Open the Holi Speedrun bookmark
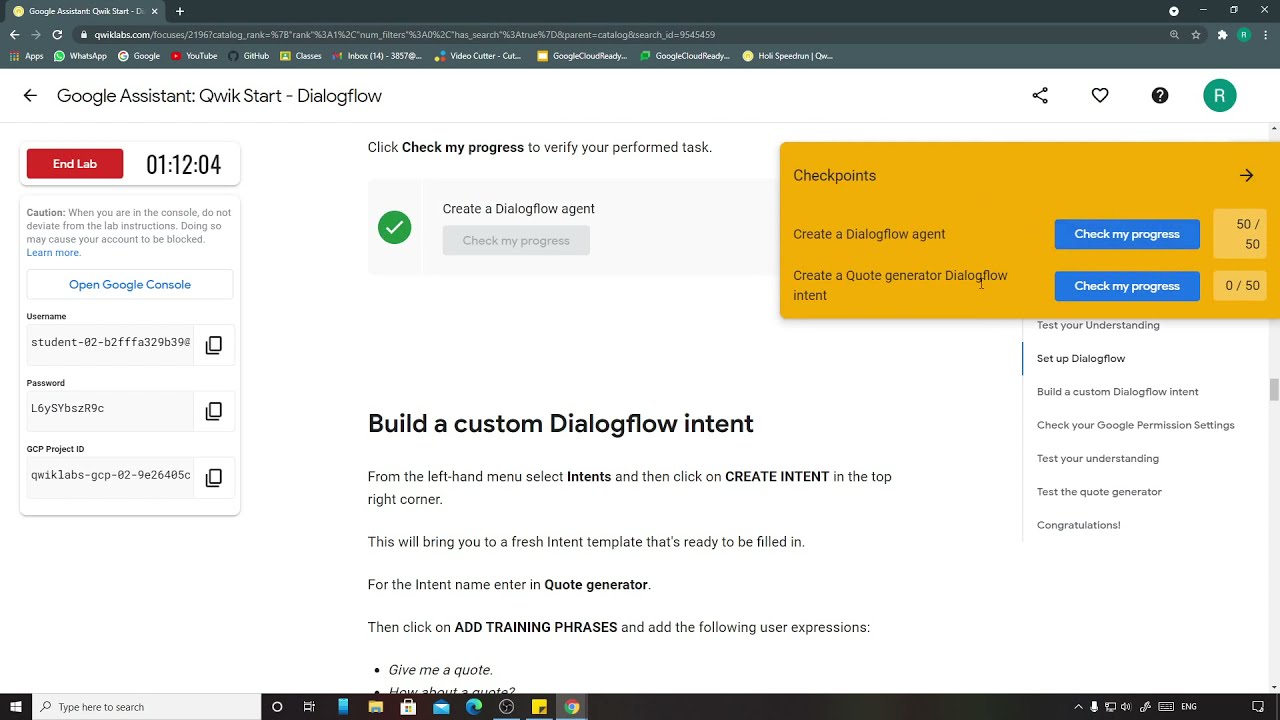 pos(788,56)
